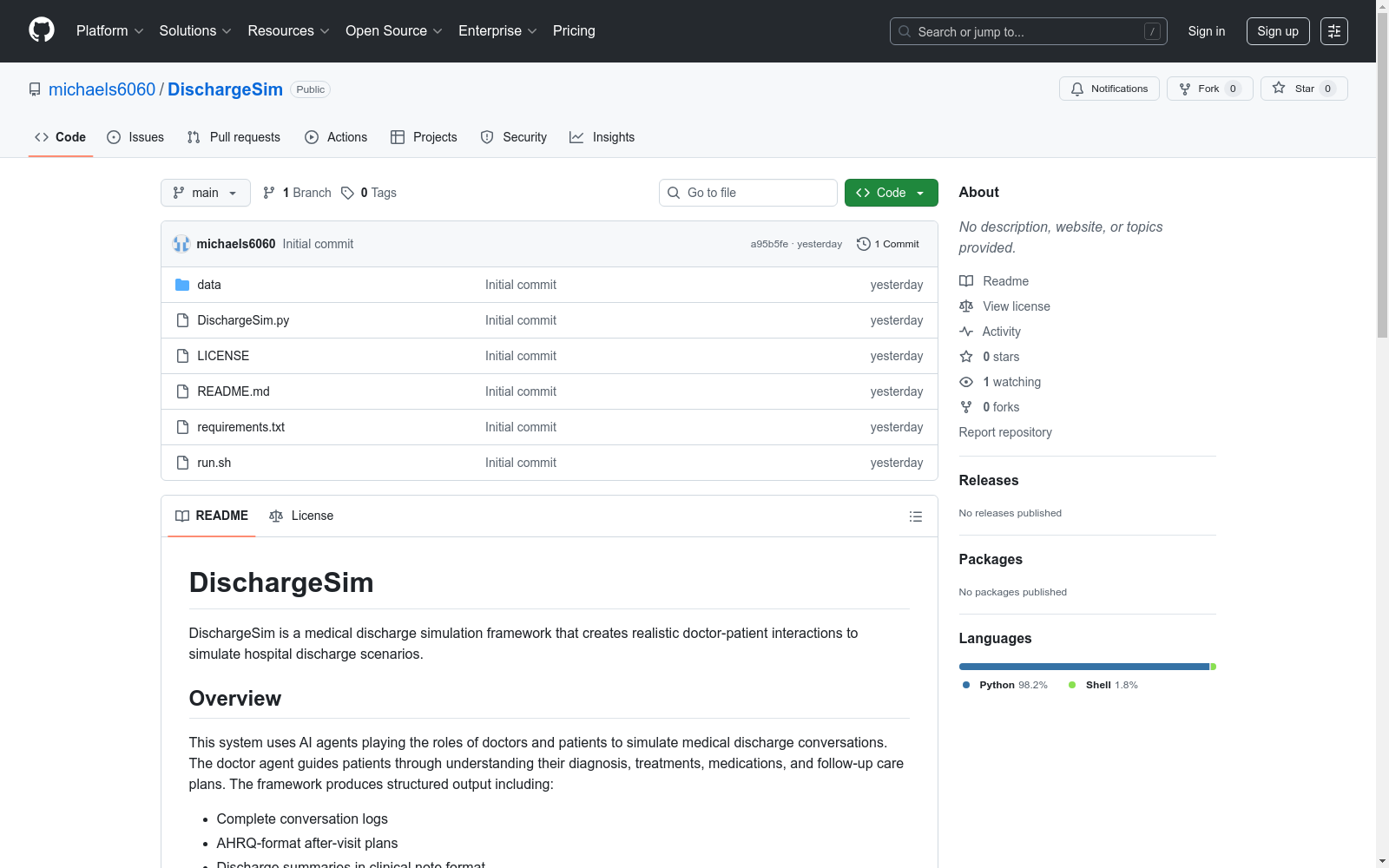This screenshot has height=868, width=1389.
Task: Open the Packages heading link
Action: pos(991,559)
